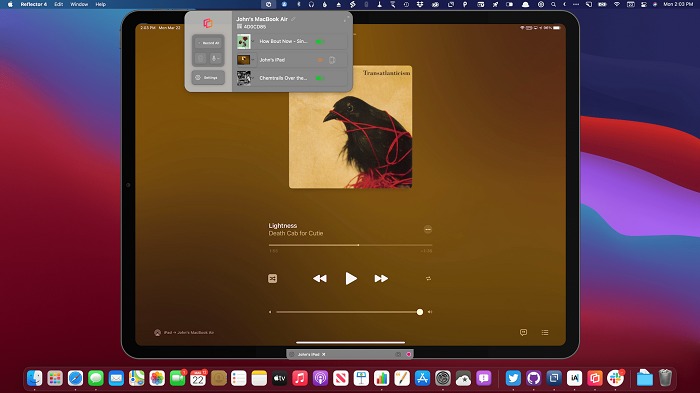Open Apple TV from the Dock
Image resolution: width=700 pixels, height=393 pixels.
[x=279, y=378]
